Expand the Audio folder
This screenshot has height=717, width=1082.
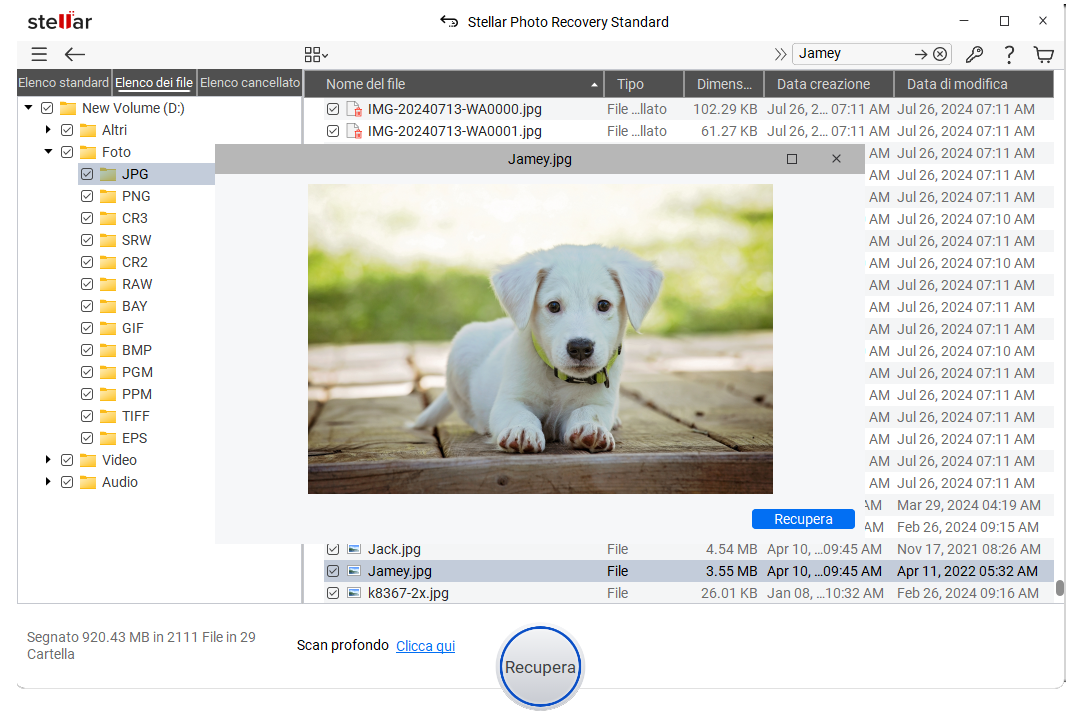(x=48, y=482)
